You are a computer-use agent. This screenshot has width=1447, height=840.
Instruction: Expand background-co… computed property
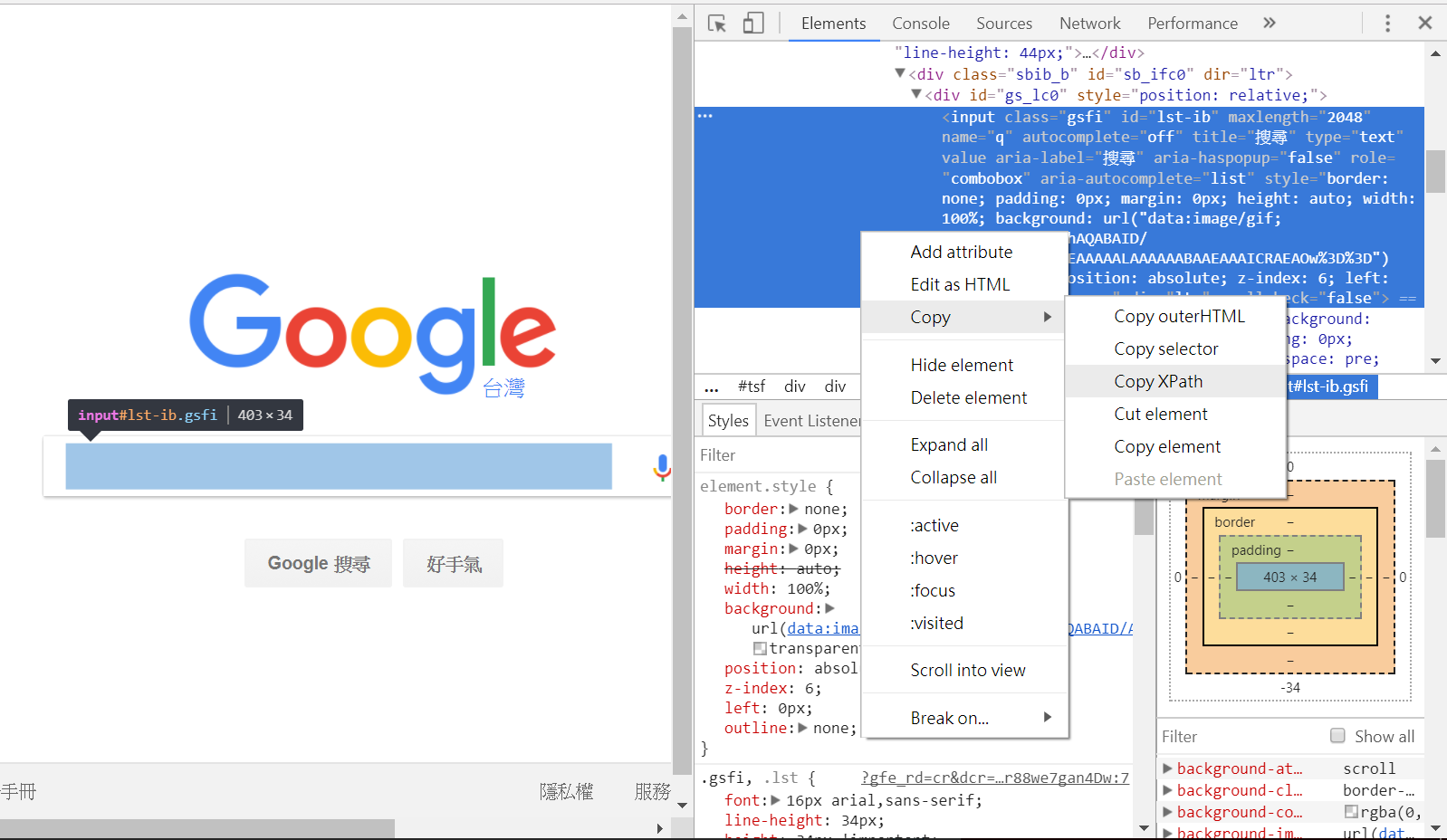pos(1168,812)
